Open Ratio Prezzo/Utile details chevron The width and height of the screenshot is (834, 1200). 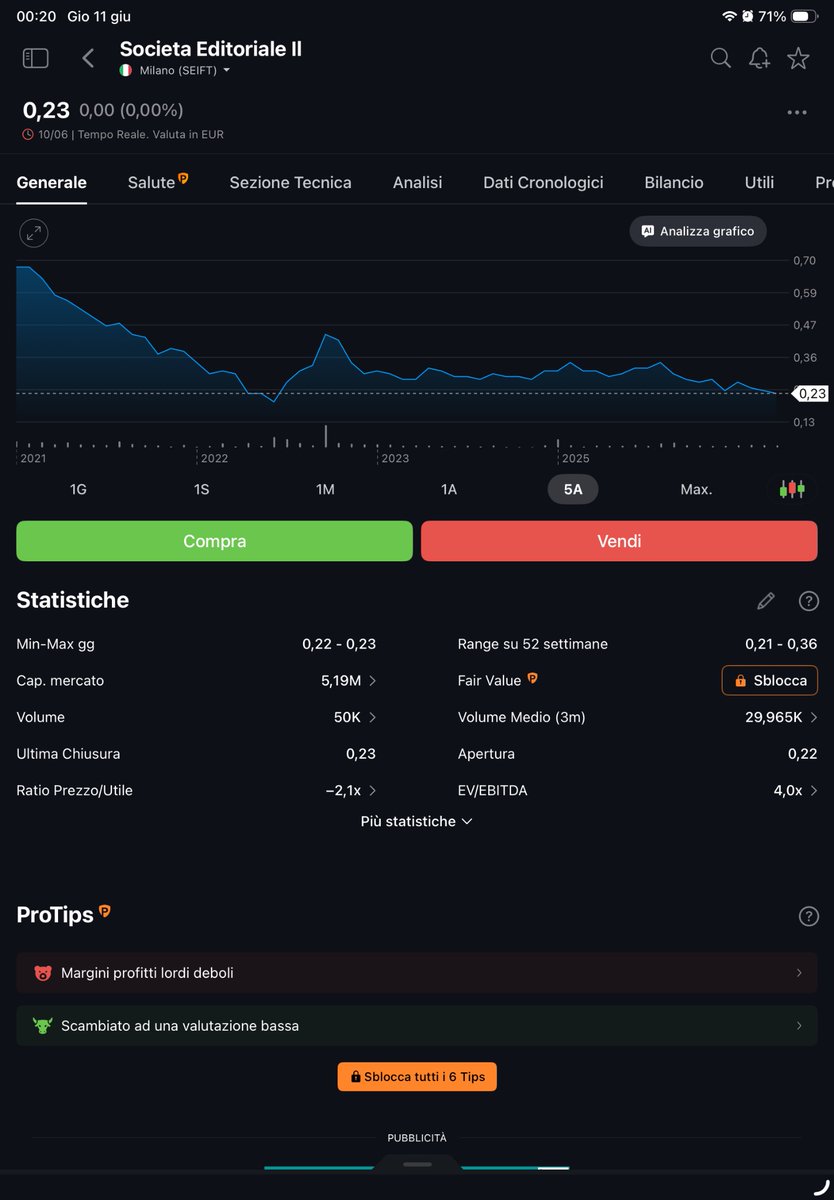pyautogui.click(x=372, y=791)
